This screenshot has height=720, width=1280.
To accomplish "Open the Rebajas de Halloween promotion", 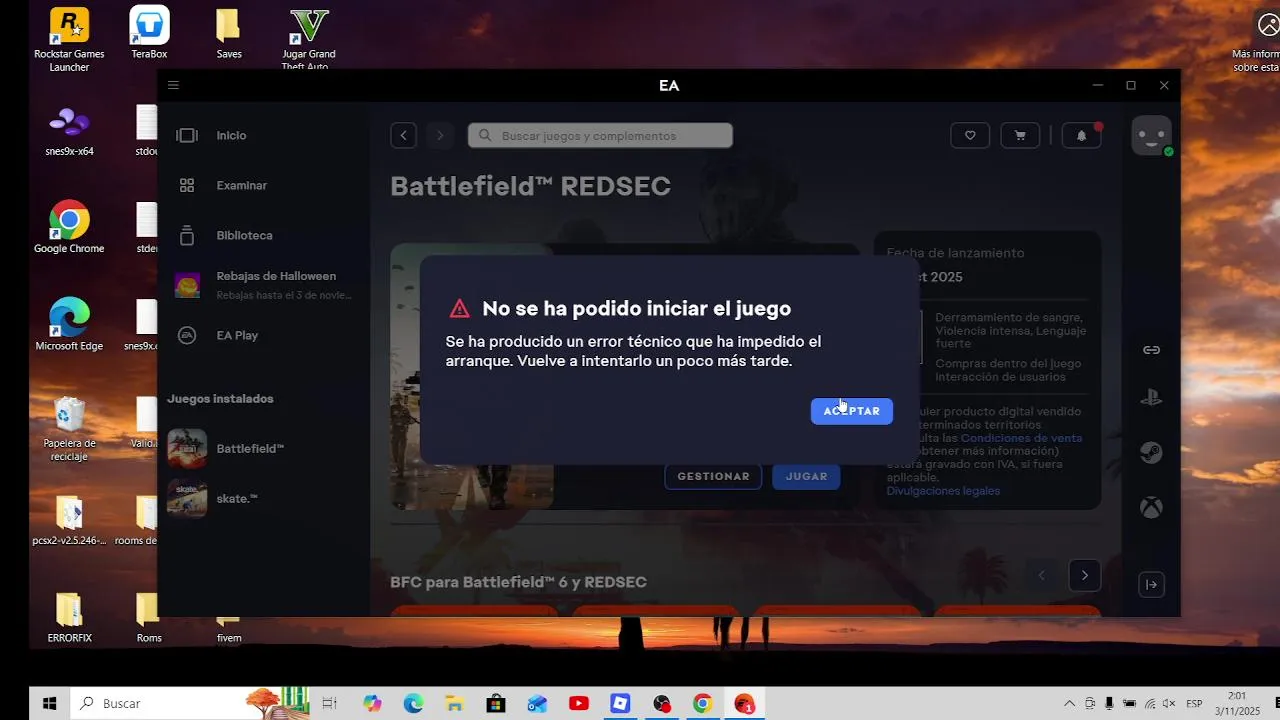I will coord(262,285).
